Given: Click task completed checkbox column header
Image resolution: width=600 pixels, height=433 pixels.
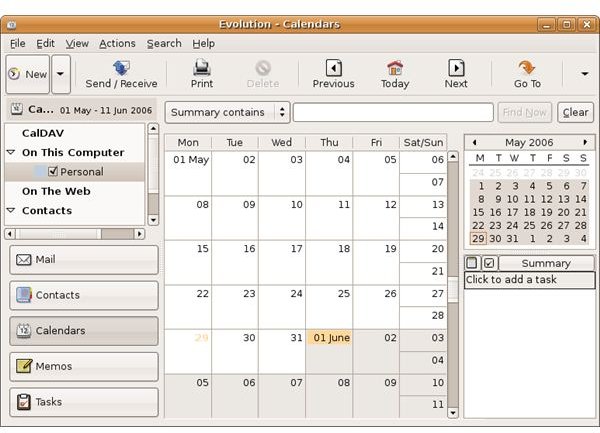Looking at the screenshot, I should tap(489, 263).
